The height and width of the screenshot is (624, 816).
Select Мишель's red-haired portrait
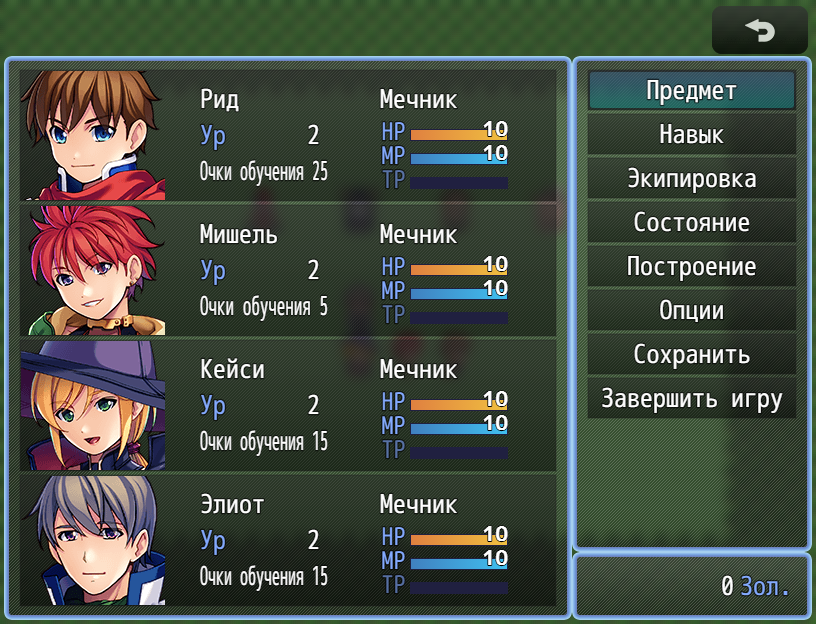93,270
